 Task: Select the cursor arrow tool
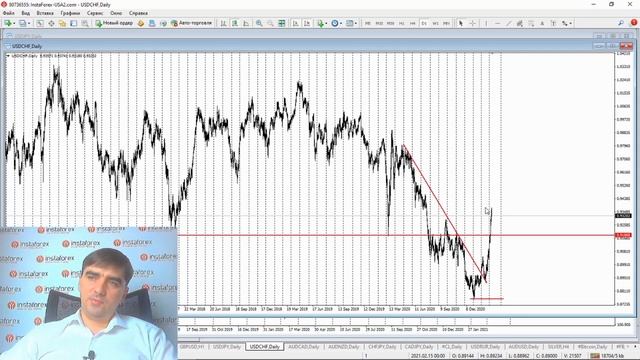click(461, 23)
